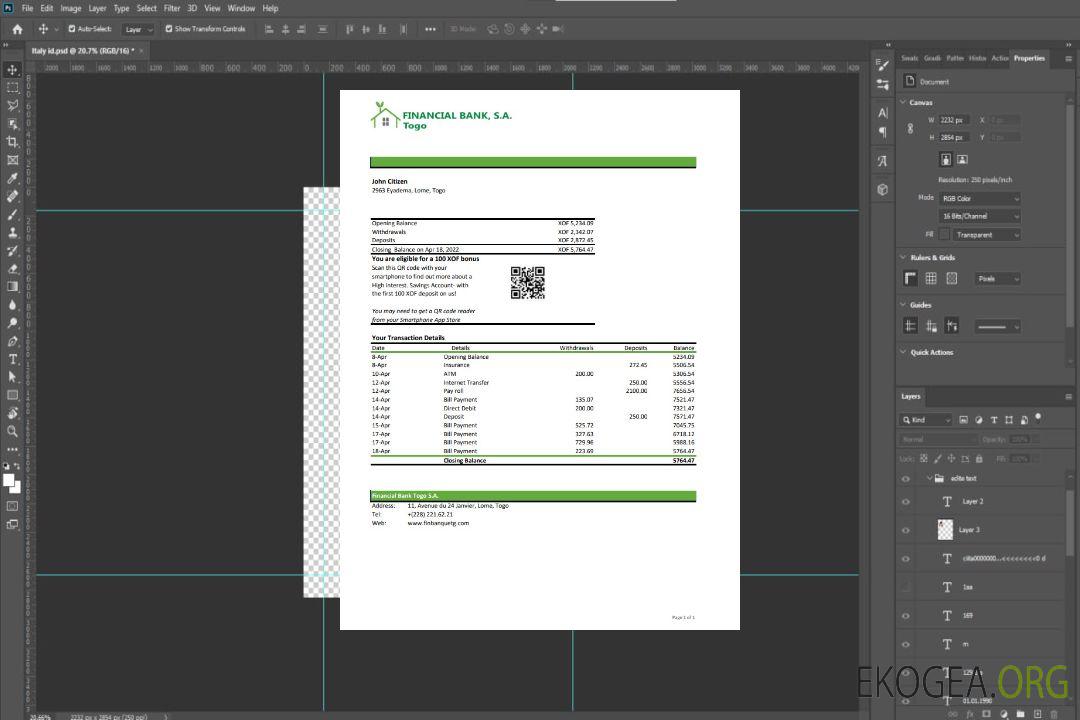Image resolution: width=1080 pixels, height=720 pixels.
Task: Open the Filter menu
Action: pos(172,8)
